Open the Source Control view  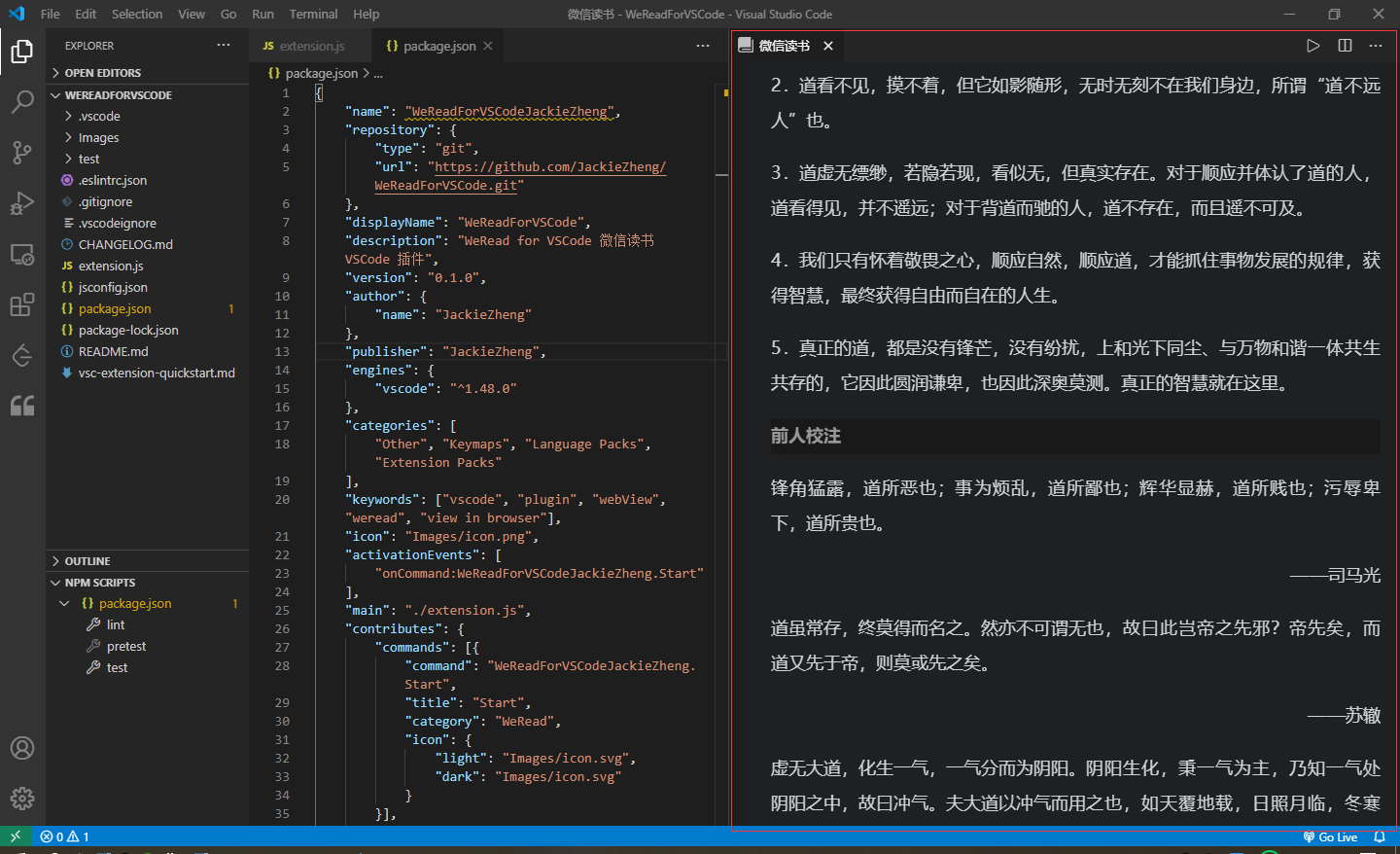(x=22, y=152)
